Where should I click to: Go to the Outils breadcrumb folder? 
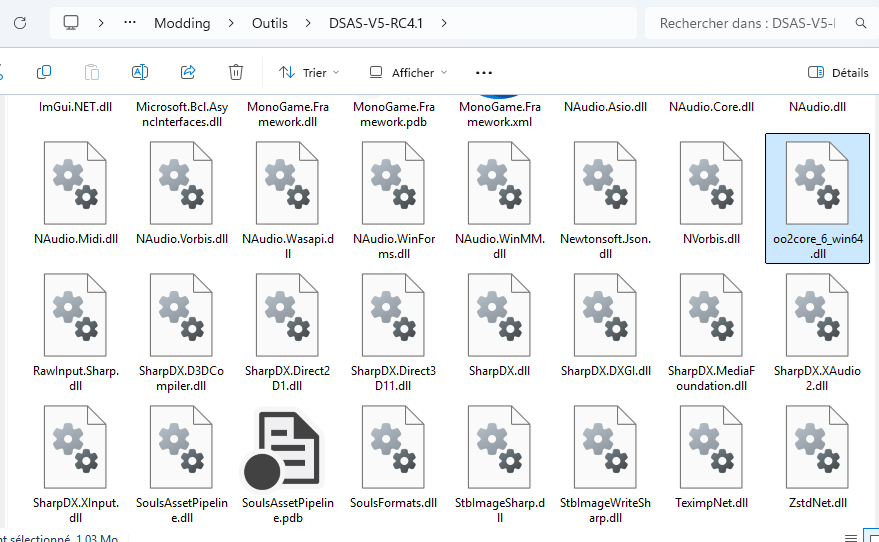270,23
